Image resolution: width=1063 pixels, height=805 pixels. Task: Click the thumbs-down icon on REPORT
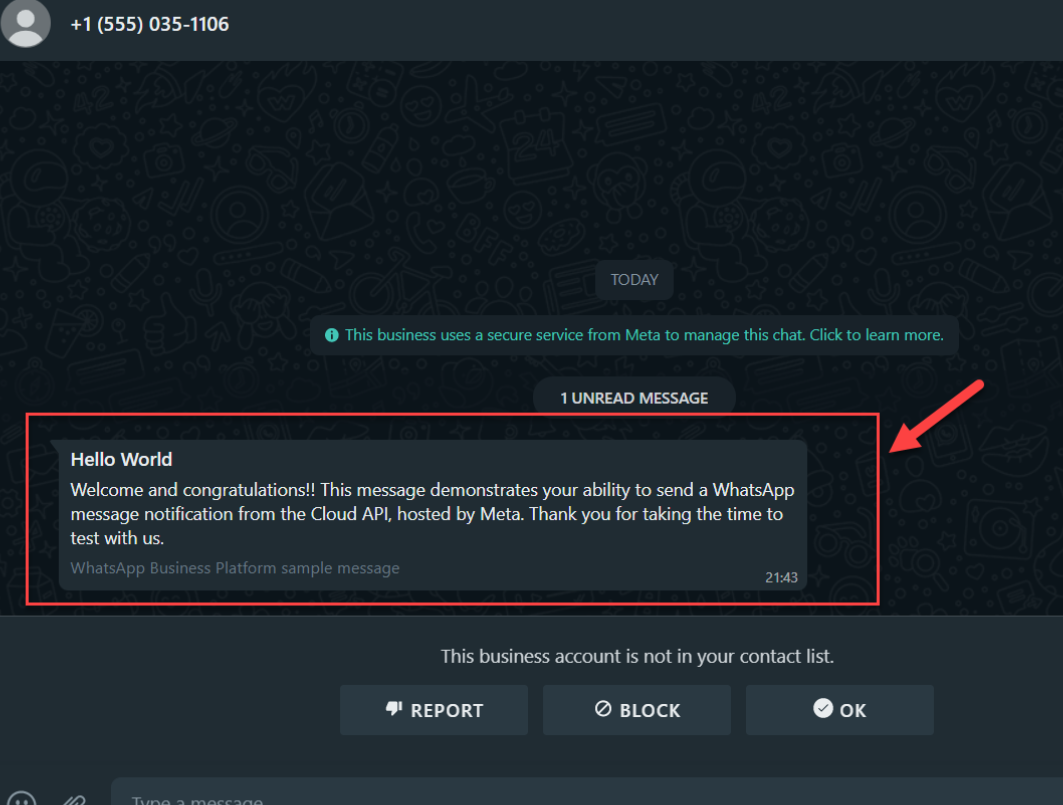coord(394,709)
